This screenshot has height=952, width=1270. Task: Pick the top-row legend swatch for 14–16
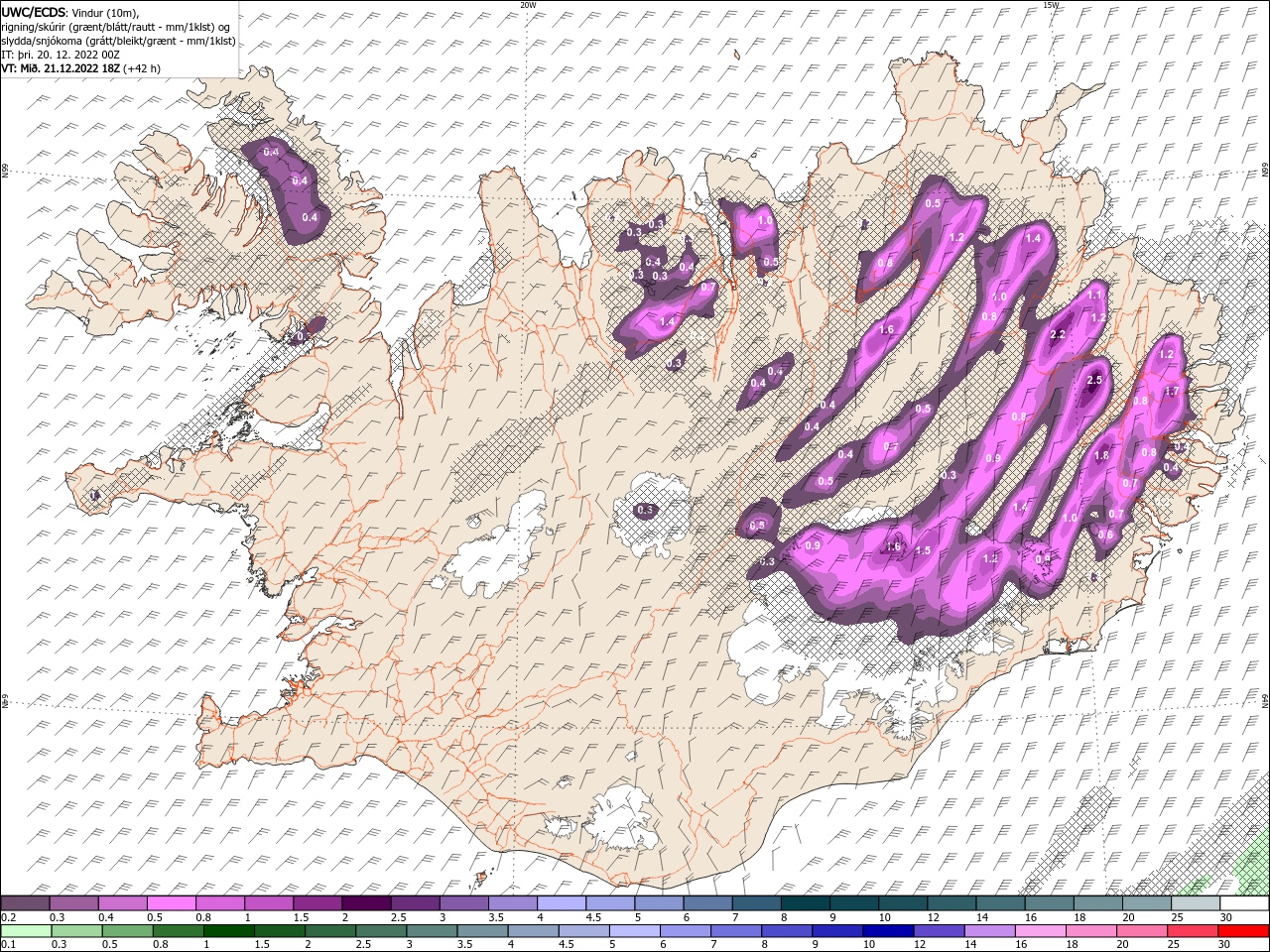pyautogui.click(x=999, y=903)
